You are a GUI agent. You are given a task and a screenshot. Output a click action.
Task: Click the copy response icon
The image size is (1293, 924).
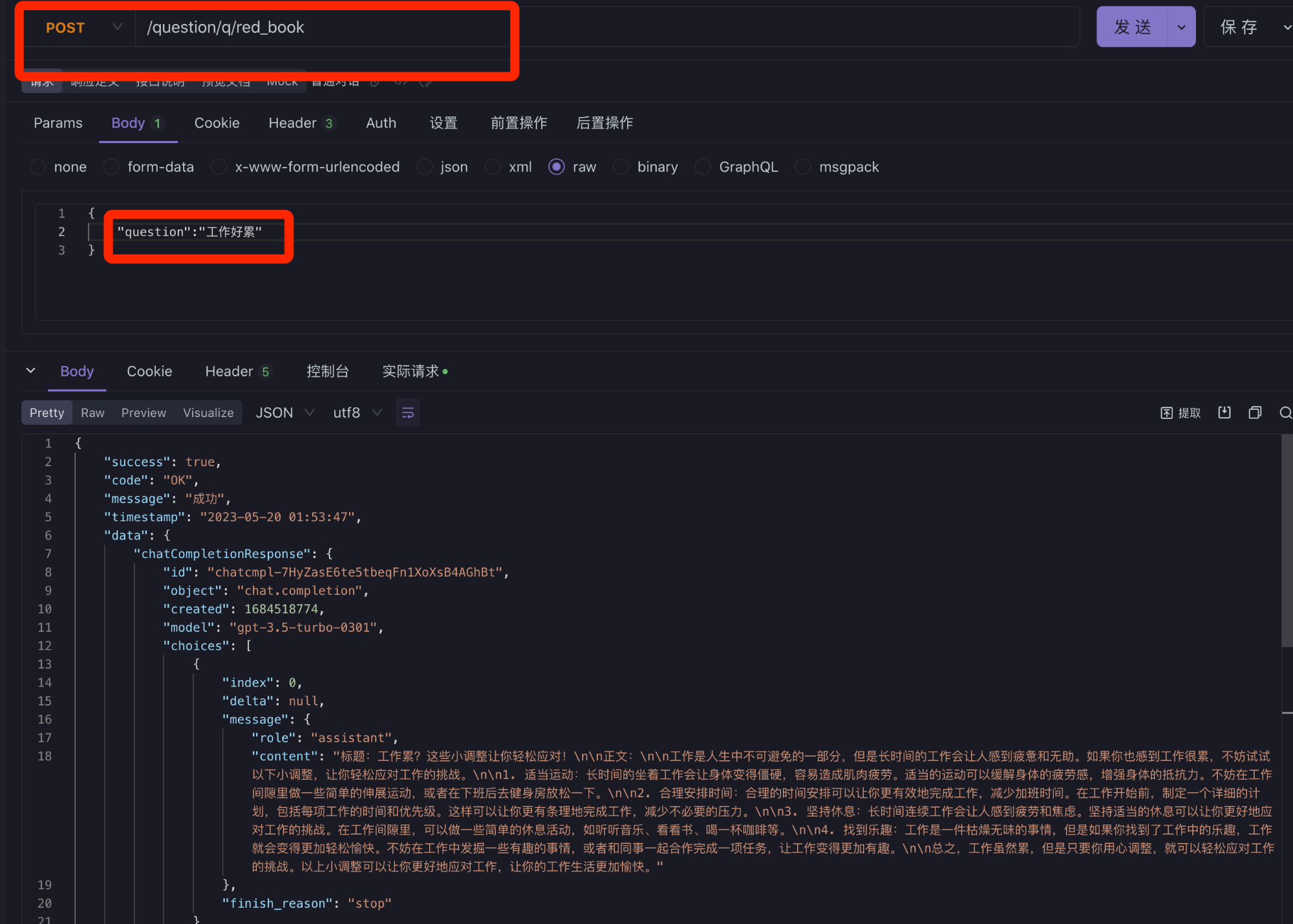click(x=1255, y=413)
